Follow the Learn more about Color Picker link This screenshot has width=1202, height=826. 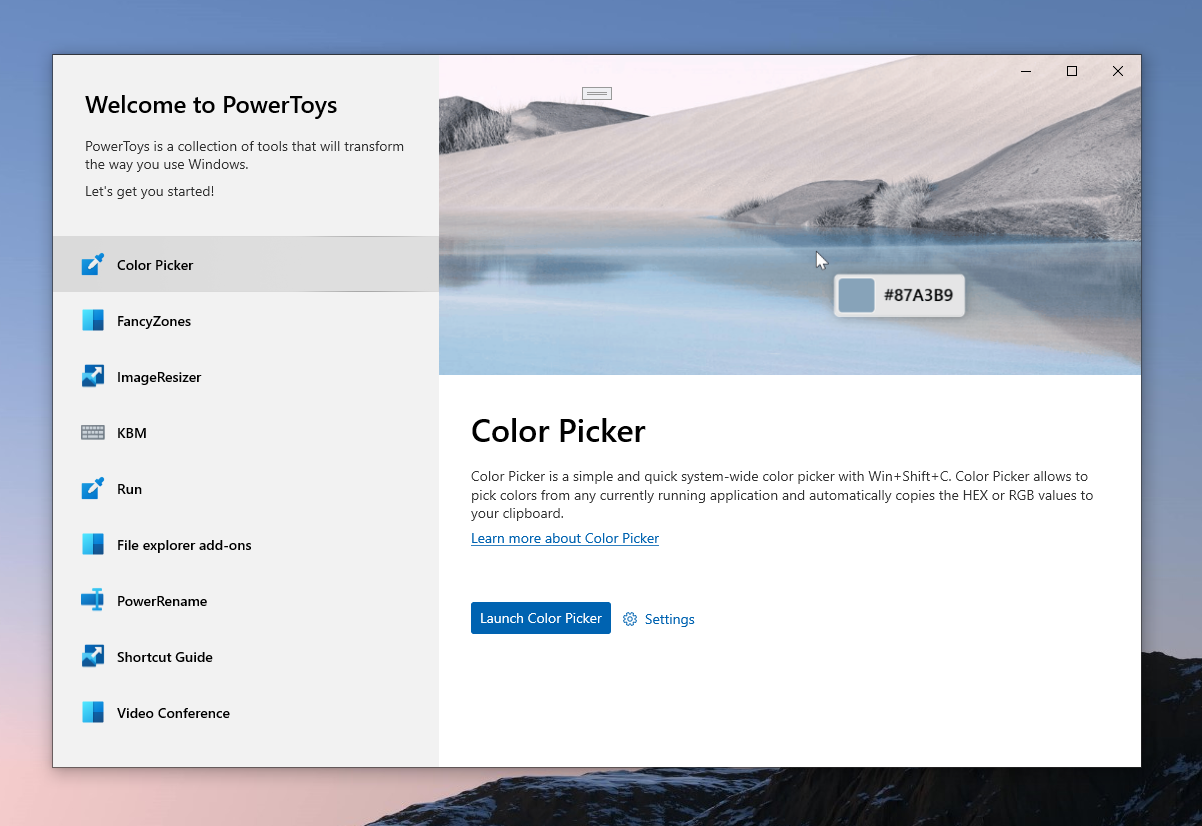565,538
